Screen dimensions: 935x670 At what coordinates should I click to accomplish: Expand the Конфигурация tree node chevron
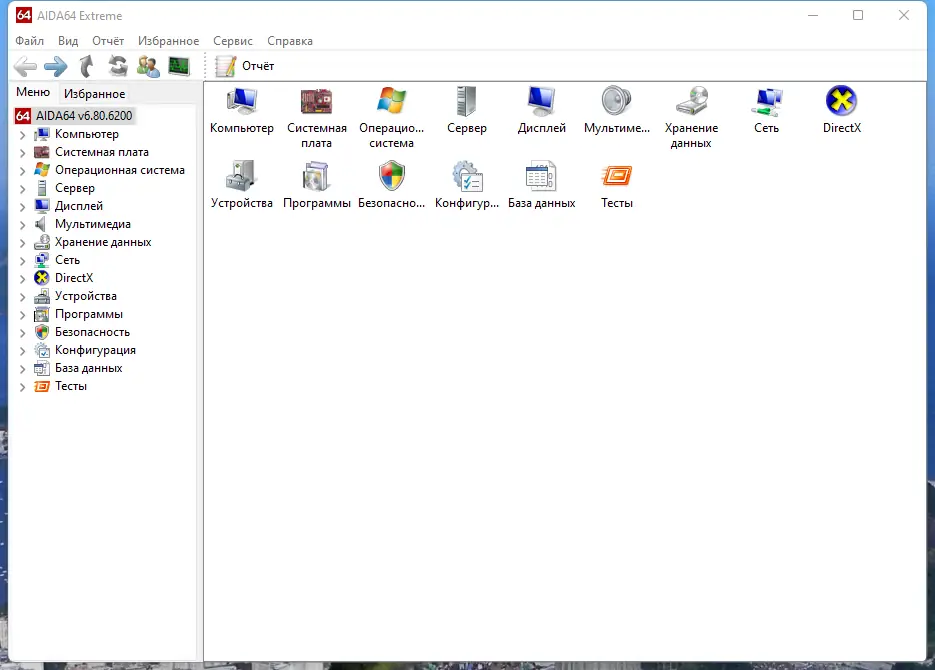tap(23, 350)
